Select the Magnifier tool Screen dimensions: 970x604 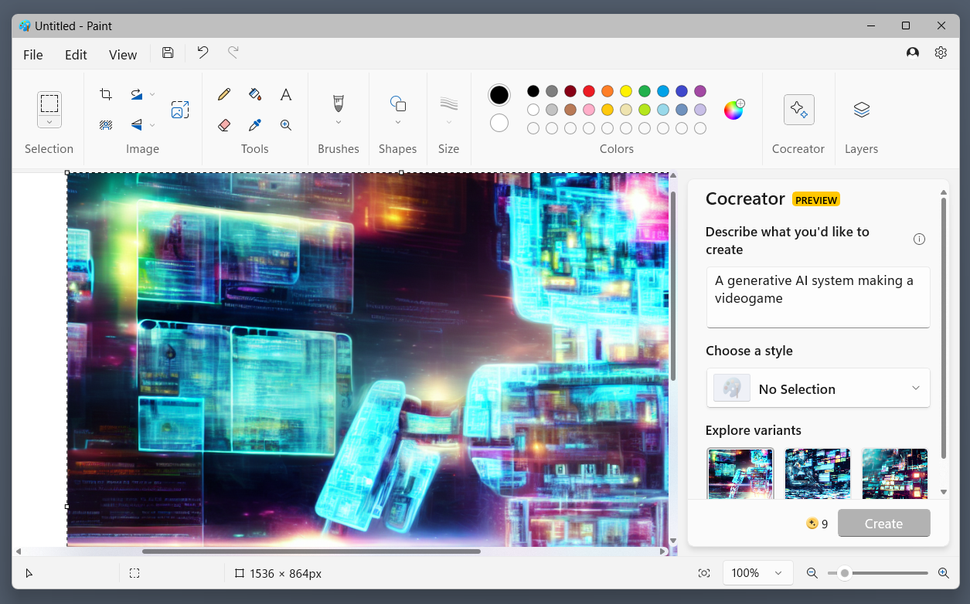point(285,125)
